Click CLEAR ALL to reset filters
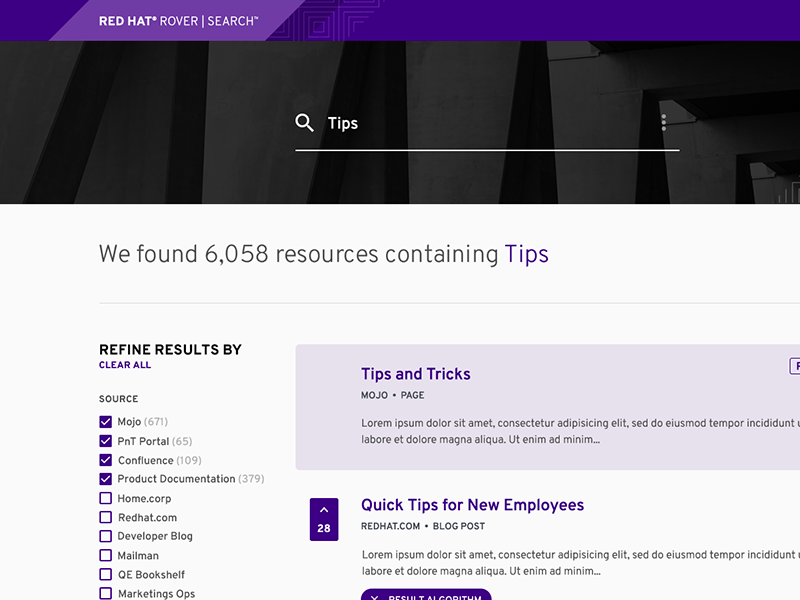 (124, 365)
